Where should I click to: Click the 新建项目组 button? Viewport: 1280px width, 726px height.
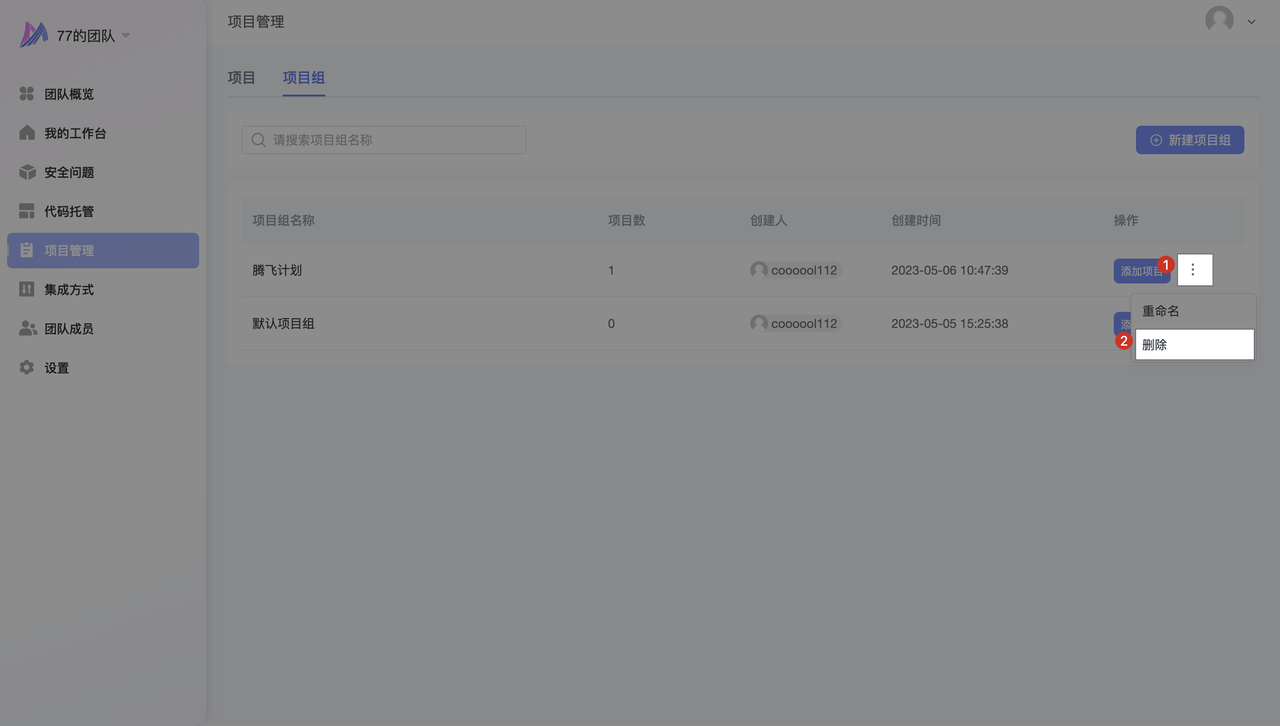tap(1189, 140)
